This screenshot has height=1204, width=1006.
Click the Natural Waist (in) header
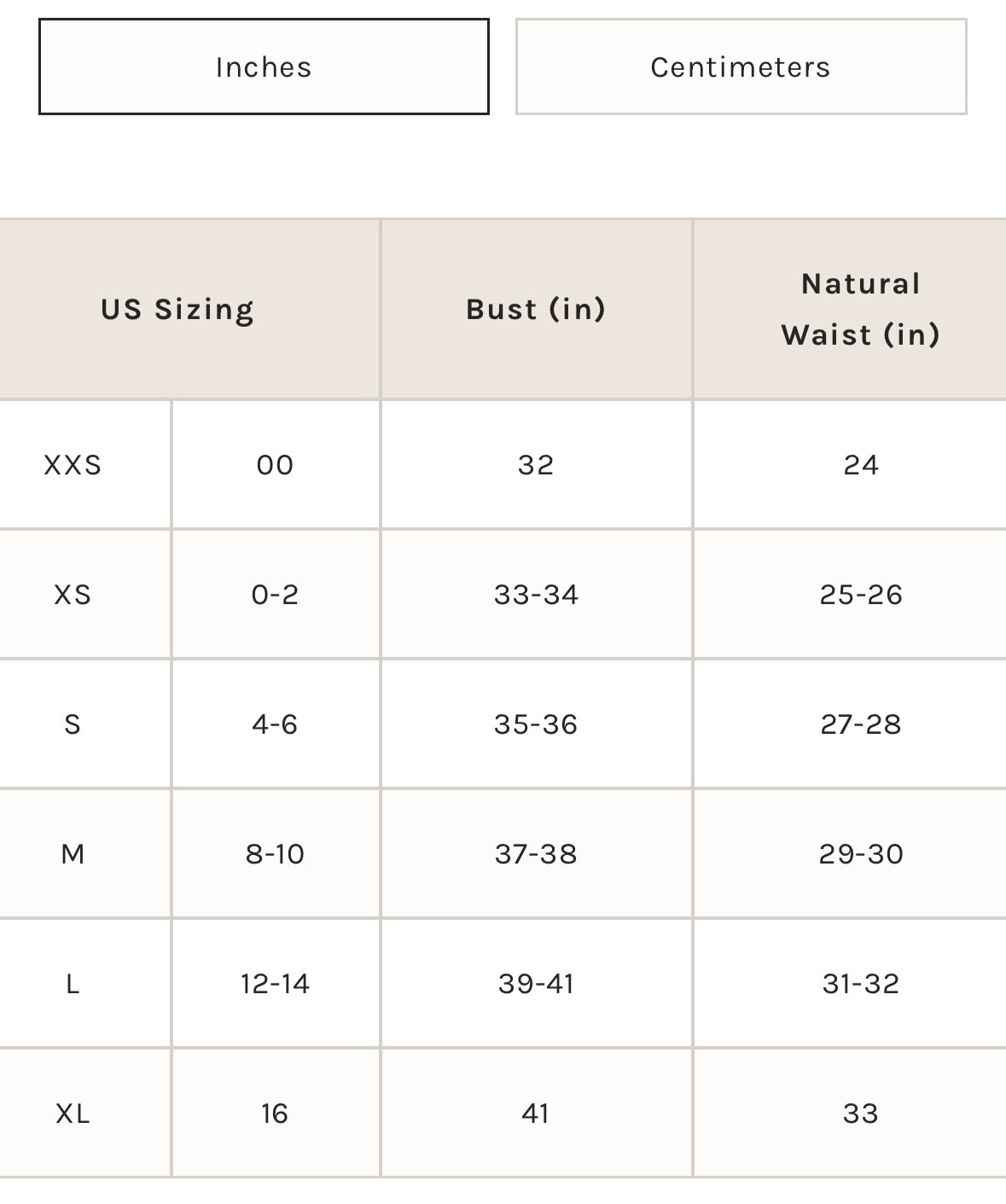(x=860, y=309)
